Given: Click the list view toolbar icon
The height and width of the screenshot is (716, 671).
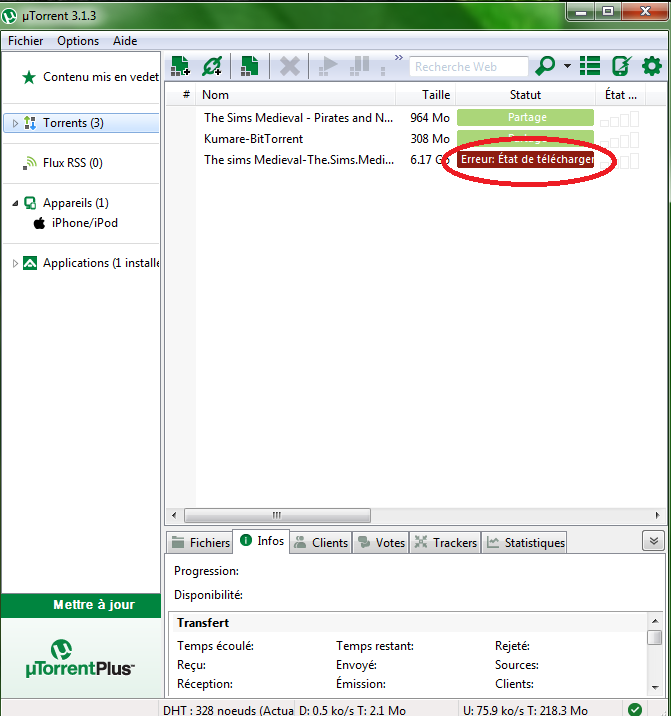Looking at the screenshot, I should (590, 66).
